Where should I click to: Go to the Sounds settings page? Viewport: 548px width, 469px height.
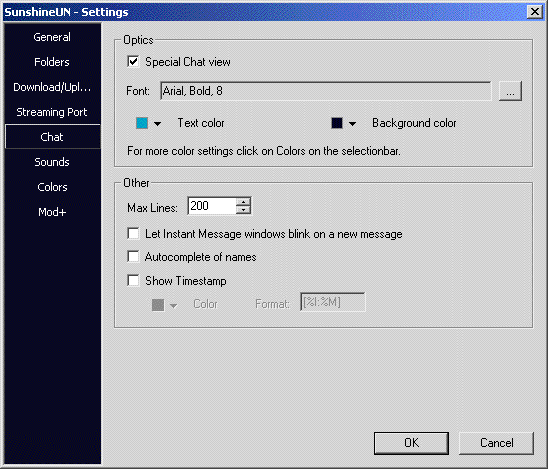(52, 162)
